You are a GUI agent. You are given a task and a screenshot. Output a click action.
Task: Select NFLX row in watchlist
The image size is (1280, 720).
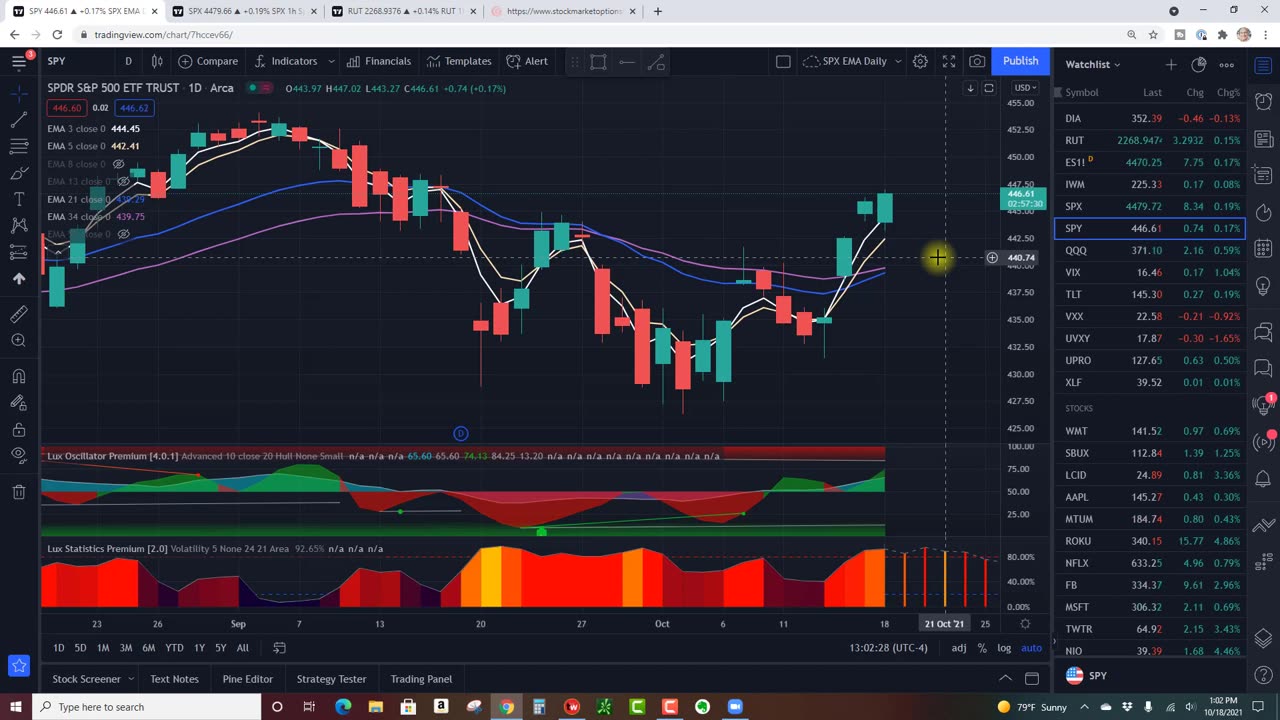pos(1150,563)
